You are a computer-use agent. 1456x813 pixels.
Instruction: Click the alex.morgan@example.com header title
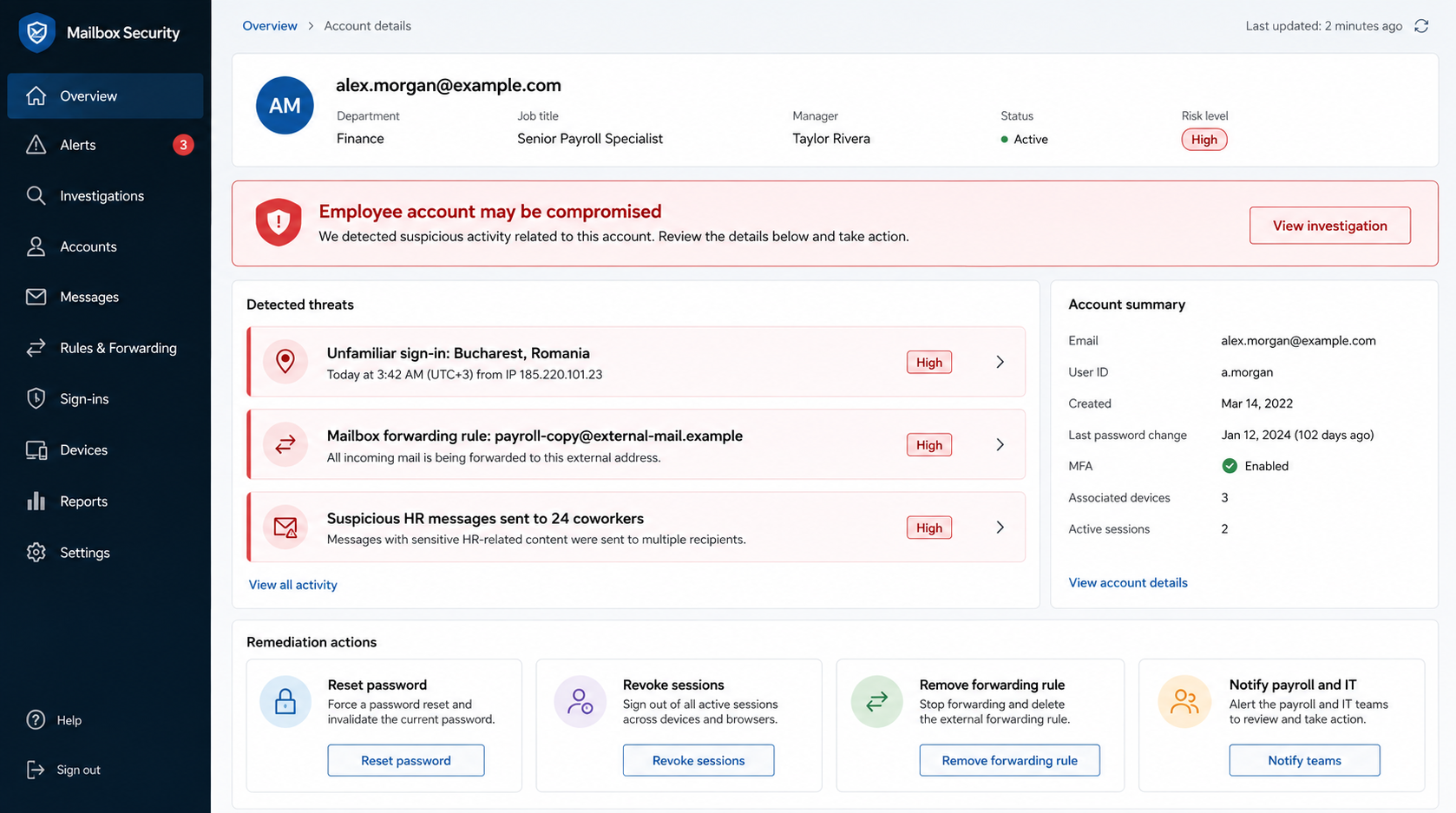pos(449,85)
